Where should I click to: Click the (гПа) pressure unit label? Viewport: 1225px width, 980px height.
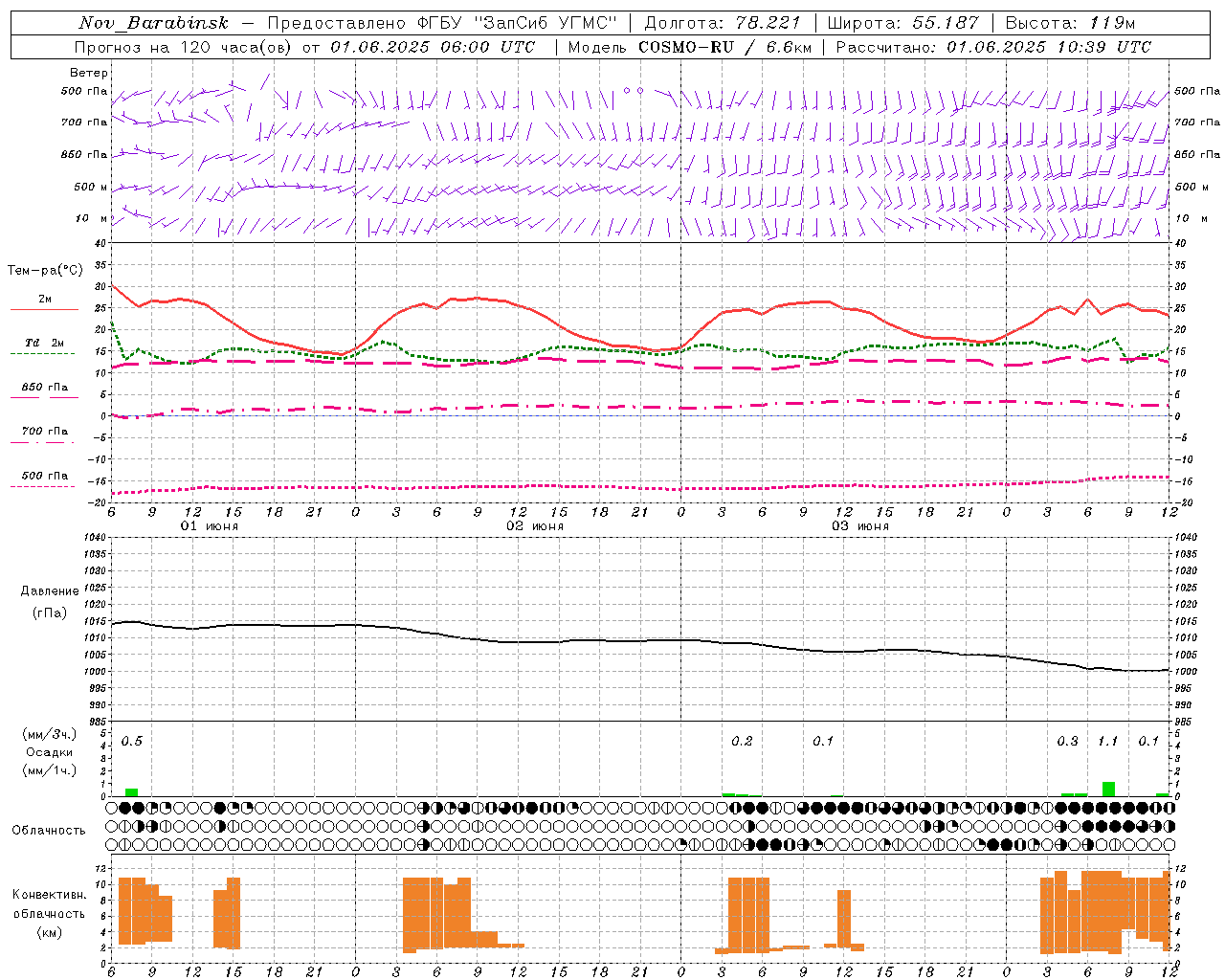tap(50, 612)
